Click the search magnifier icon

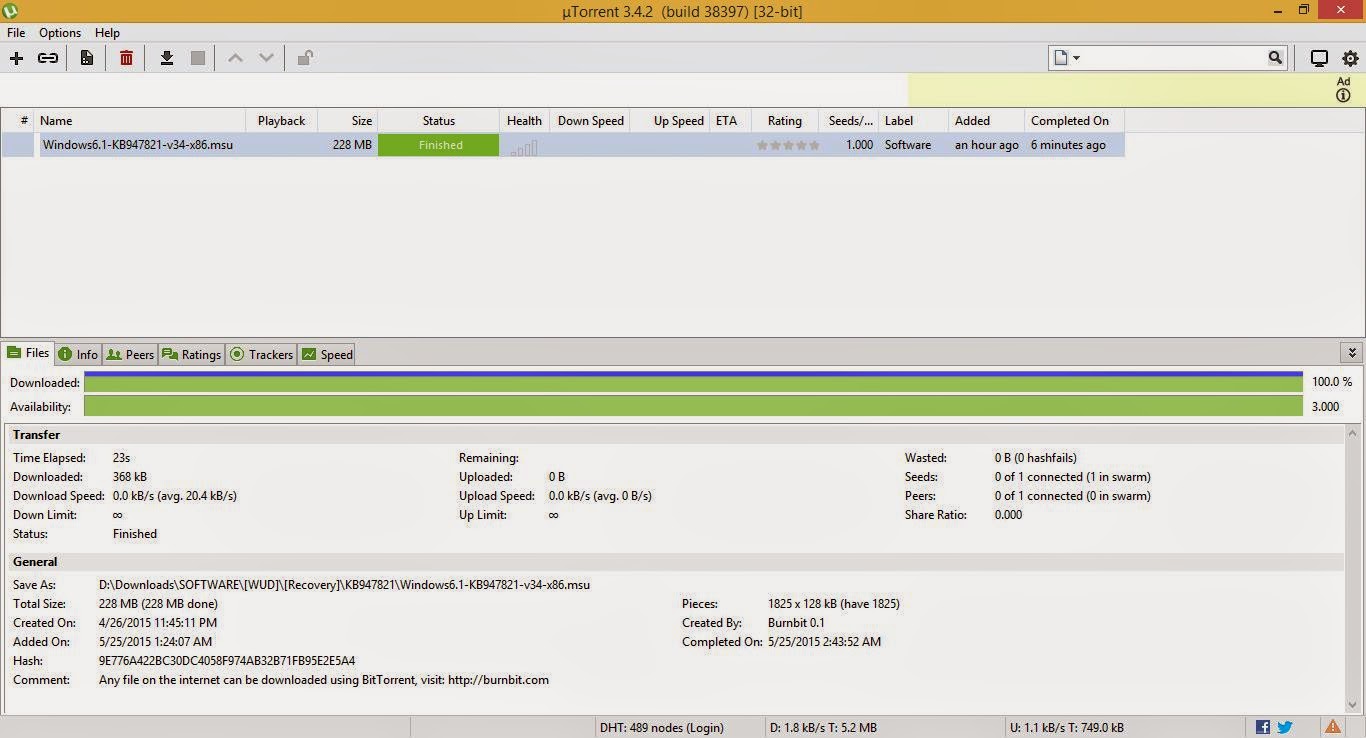click(x=1275, y=58)
